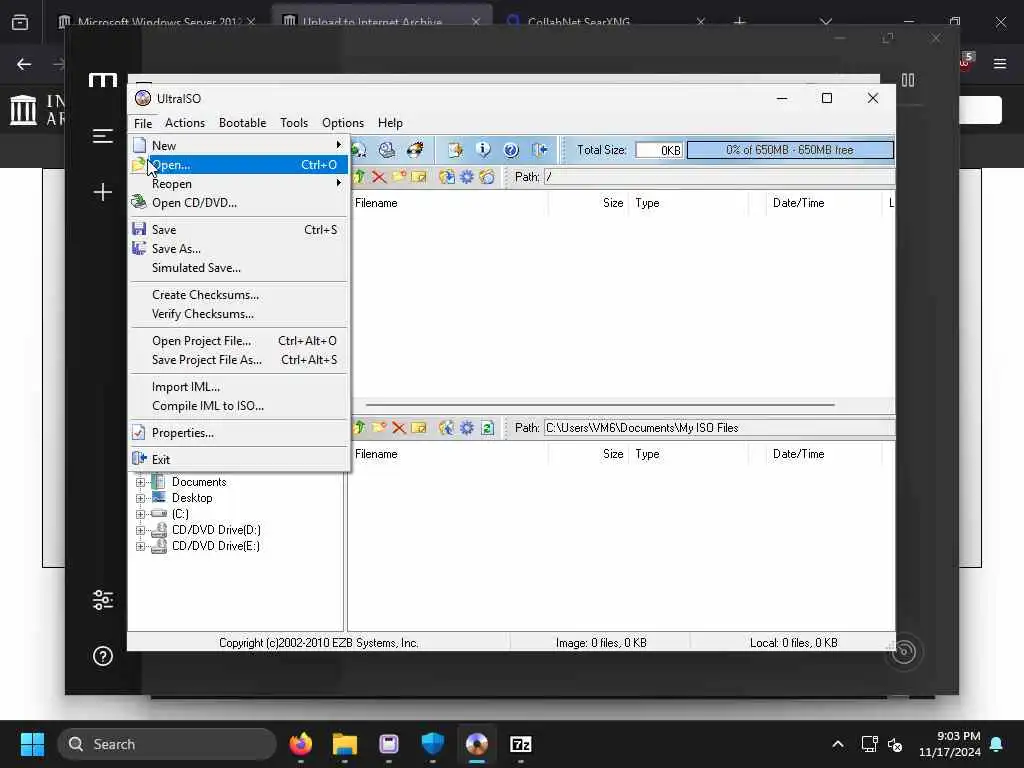Open Properties... from File menu

pos(238,433)
